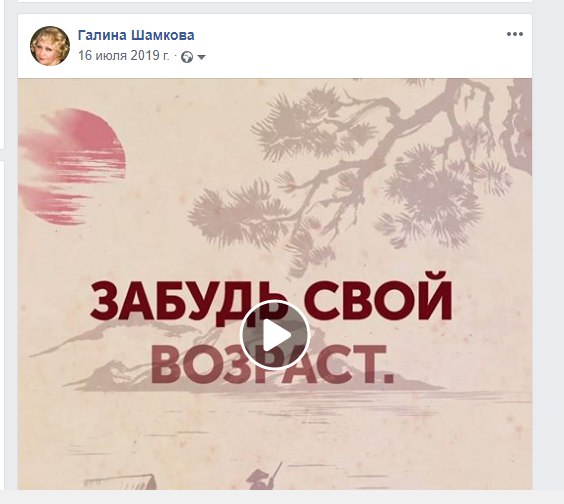This screenshot has width=564, height=504.
Task: Open the three-dot post options menu
Action: tap(515, 34)
